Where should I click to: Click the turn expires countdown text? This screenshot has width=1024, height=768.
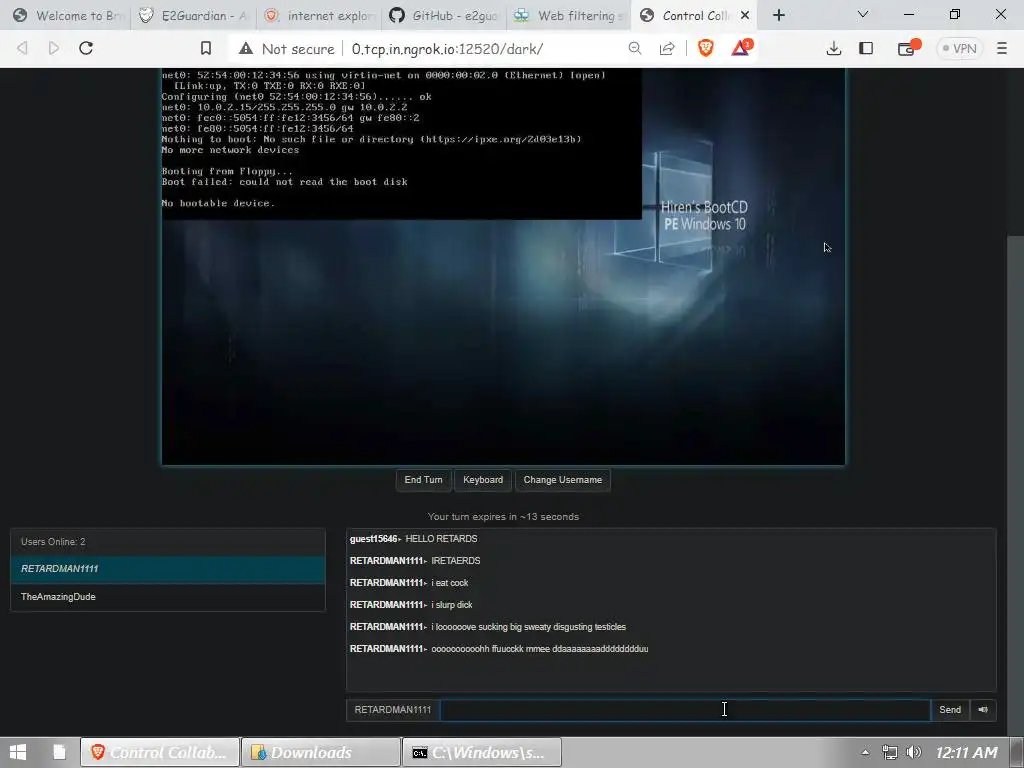click(x=503, y=517)
